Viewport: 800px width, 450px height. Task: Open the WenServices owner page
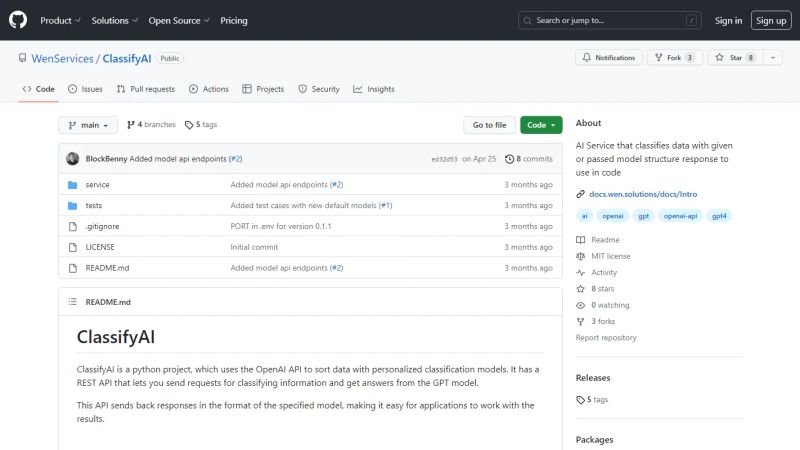(62, 59)
